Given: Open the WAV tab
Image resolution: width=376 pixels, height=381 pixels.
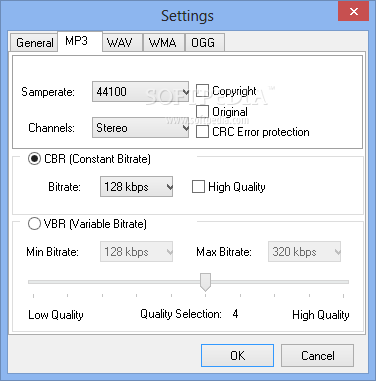Looking at the screenshot, I should point(122,43).
